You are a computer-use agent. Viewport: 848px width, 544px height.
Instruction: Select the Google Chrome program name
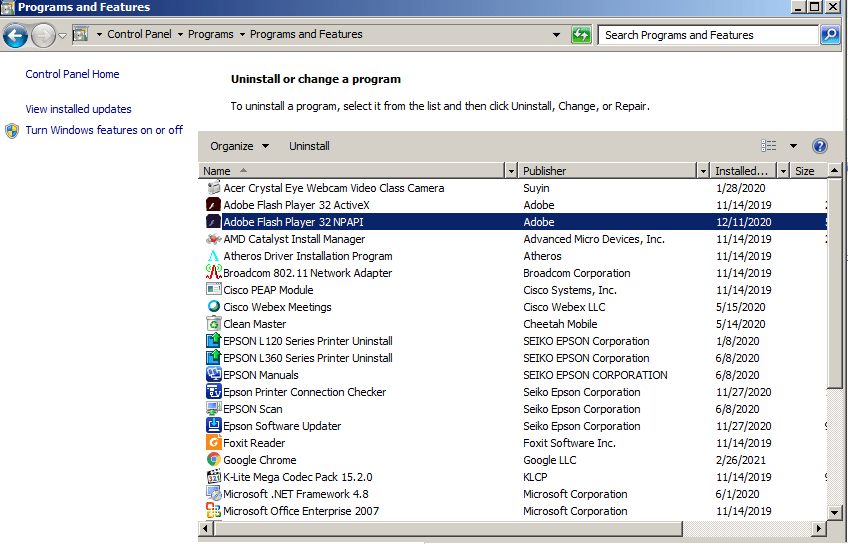coord(260,460)
